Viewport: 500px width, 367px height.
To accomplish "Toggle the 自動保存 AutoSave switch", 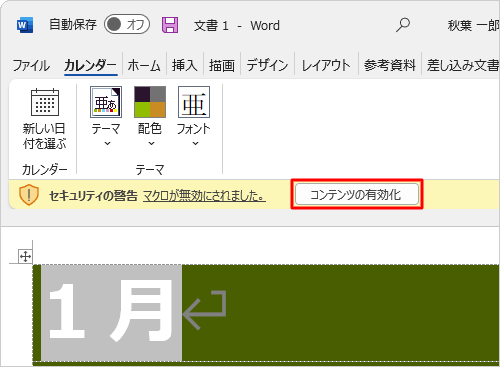I will (127, 24).
